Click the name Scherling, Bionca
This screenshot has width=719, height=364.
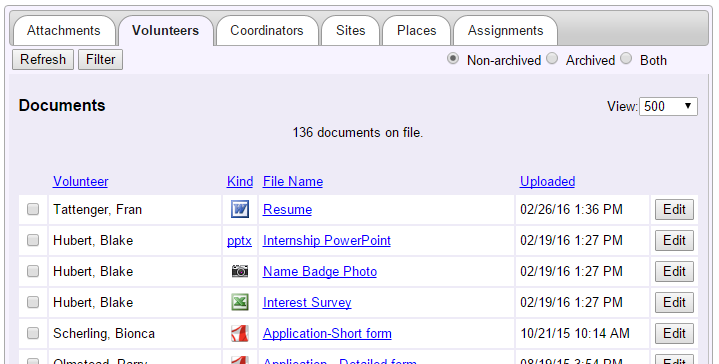(104, 333)
